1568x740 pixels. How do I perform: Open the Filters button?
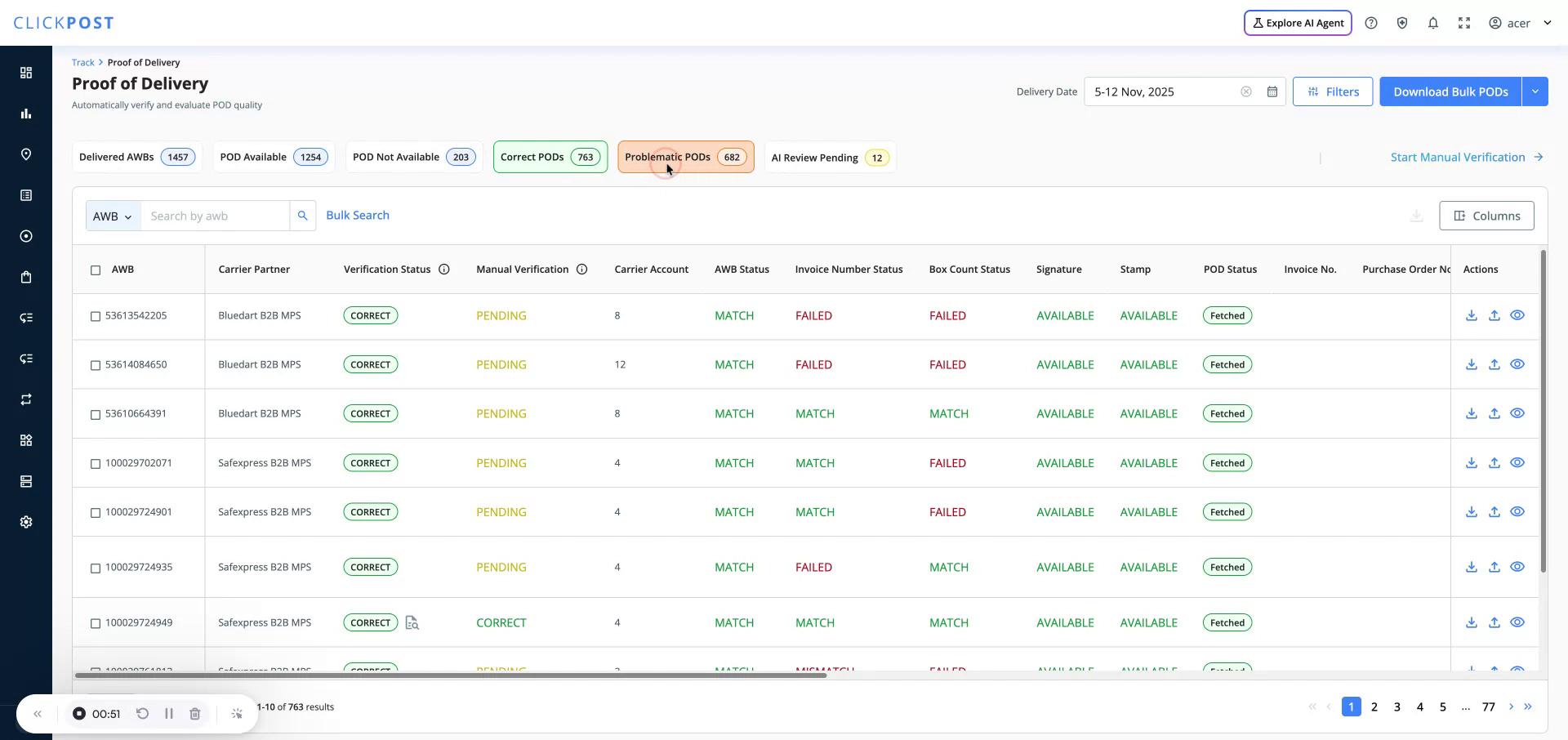1332,91
